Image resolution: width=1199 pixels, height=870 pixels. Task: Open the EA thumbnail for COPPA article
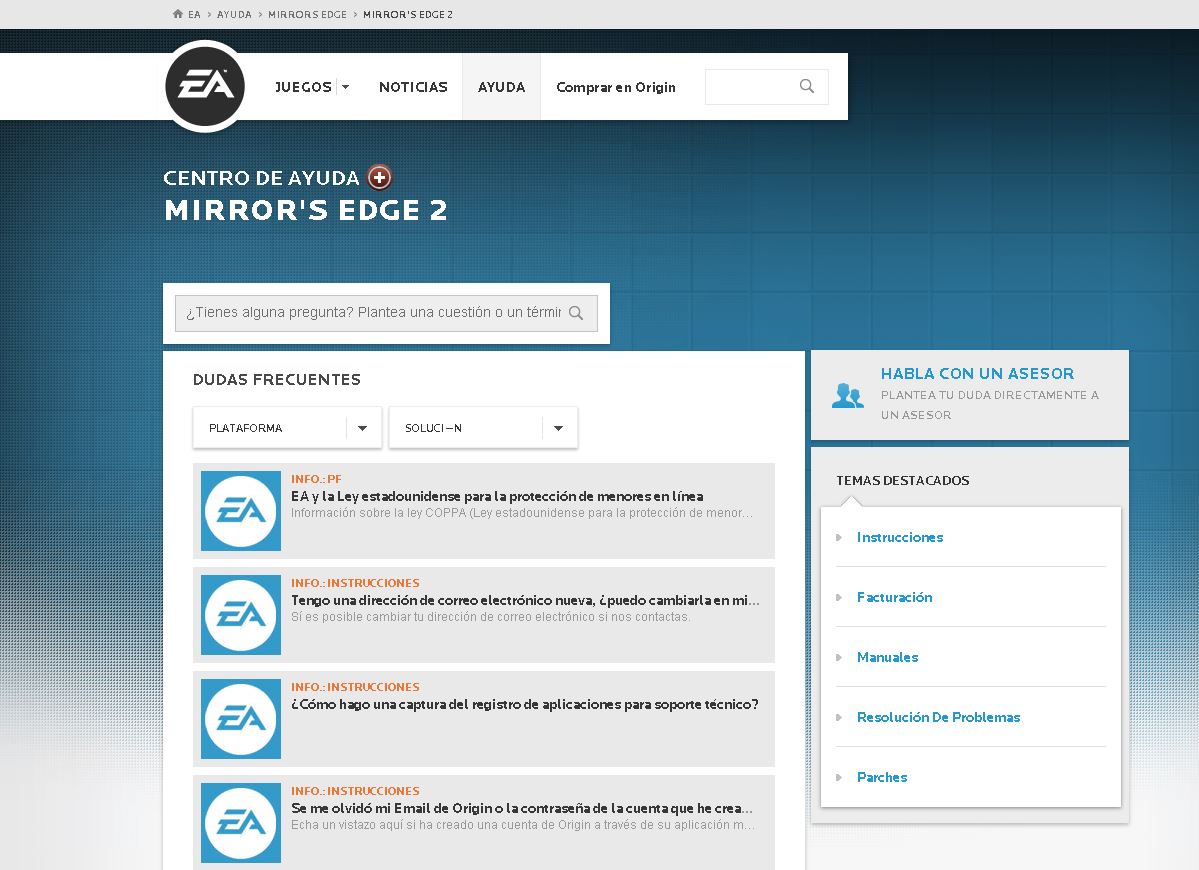click(x=241, y=511)
